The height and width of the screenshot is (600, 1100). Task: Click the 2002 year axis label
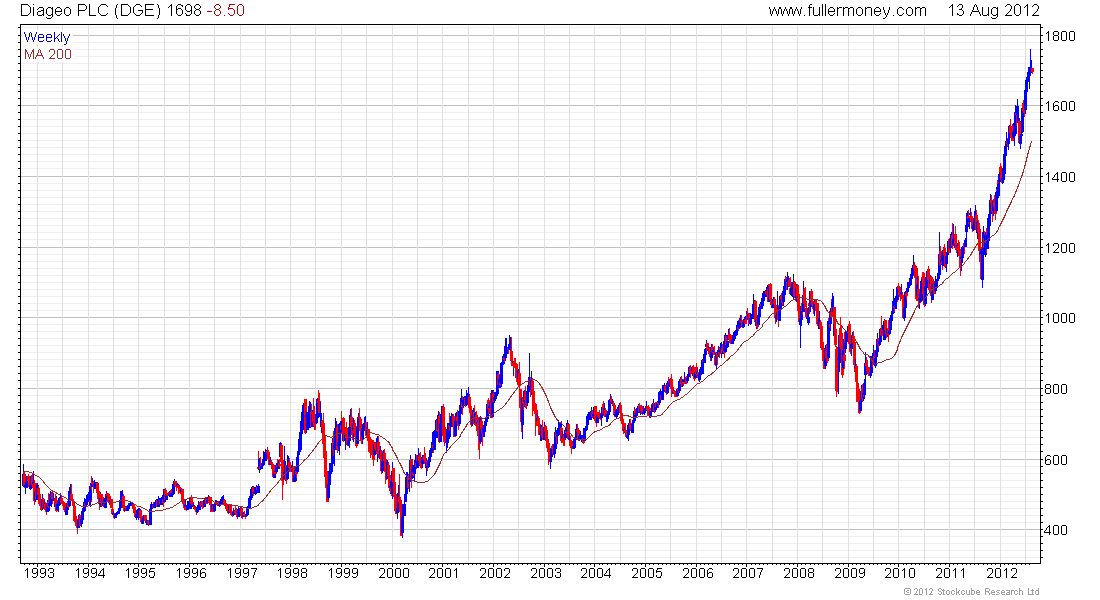495,573
